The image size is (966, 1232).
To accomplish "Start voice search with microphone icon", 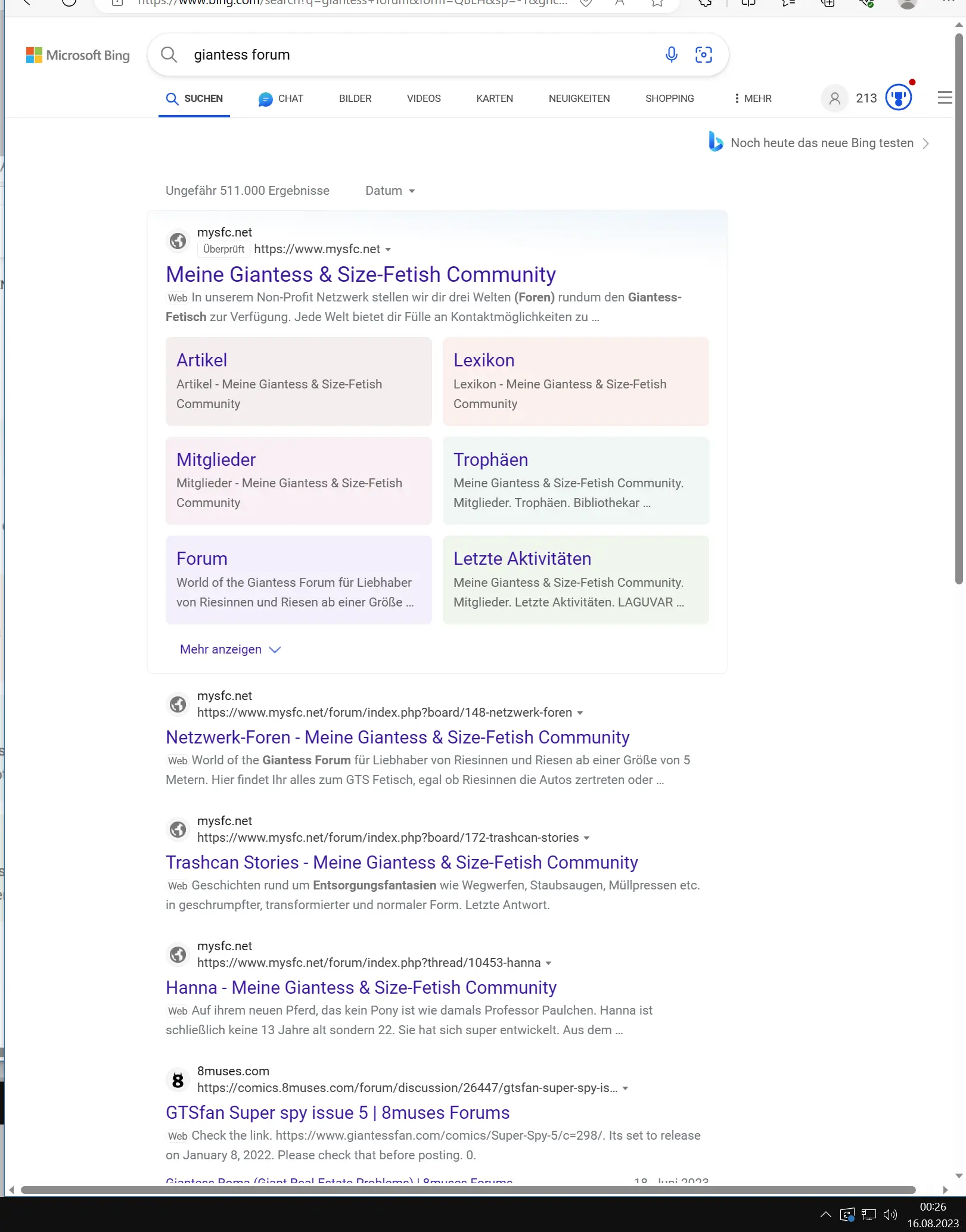I will [x=671, y=55].
